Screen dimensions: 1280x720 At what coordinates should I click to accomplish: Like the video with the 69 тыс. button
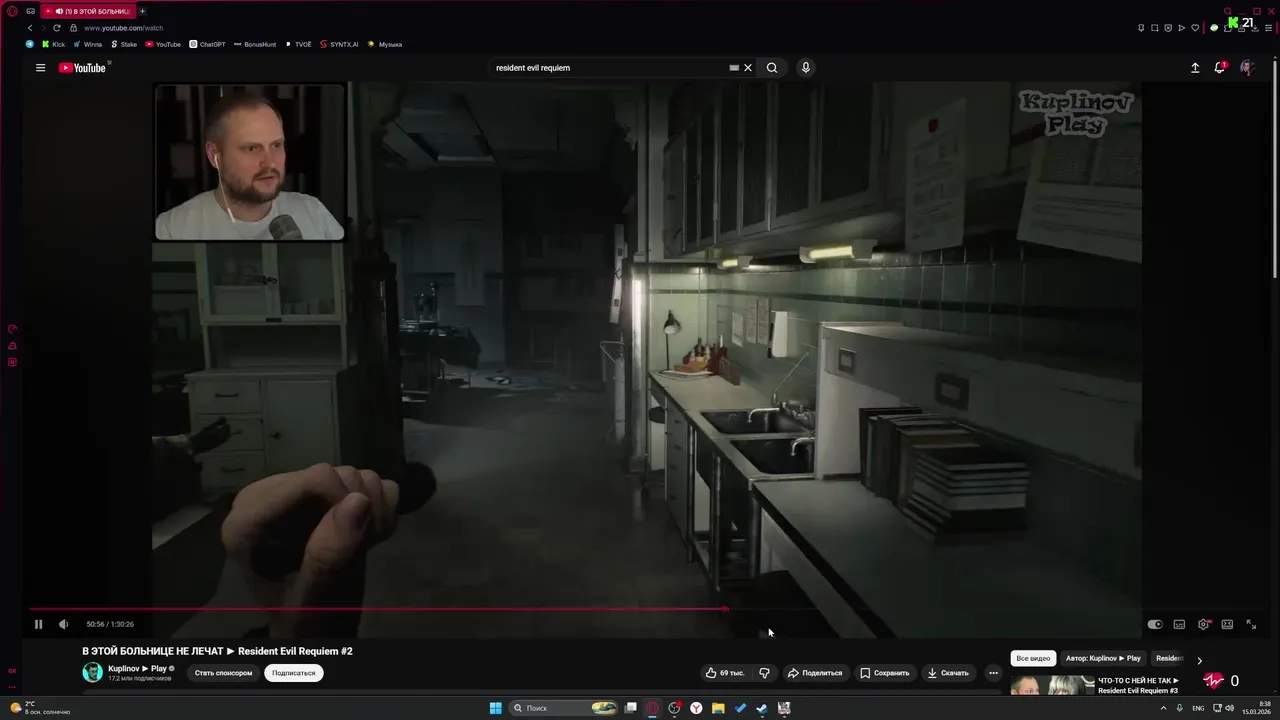point(725,673)
